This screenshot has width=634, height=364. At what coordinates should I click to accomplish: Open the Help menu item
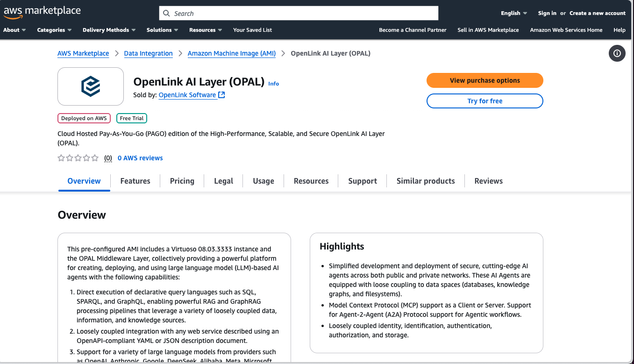click(x=619, y=30)
